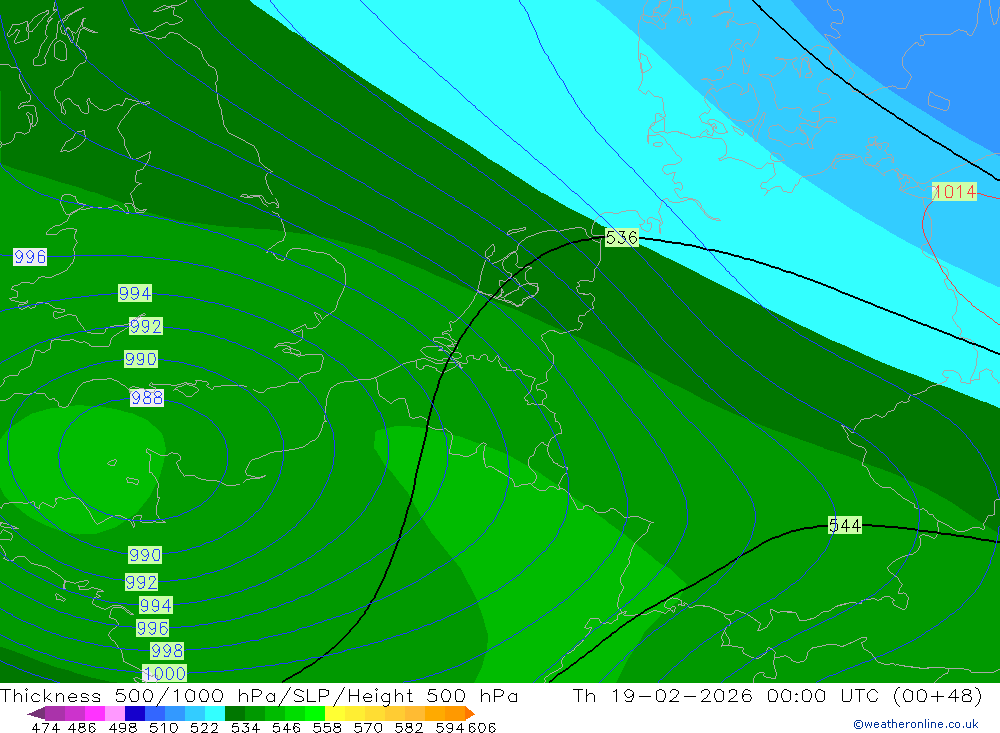Click the purple arrow at legend's start

pos(36,713)
